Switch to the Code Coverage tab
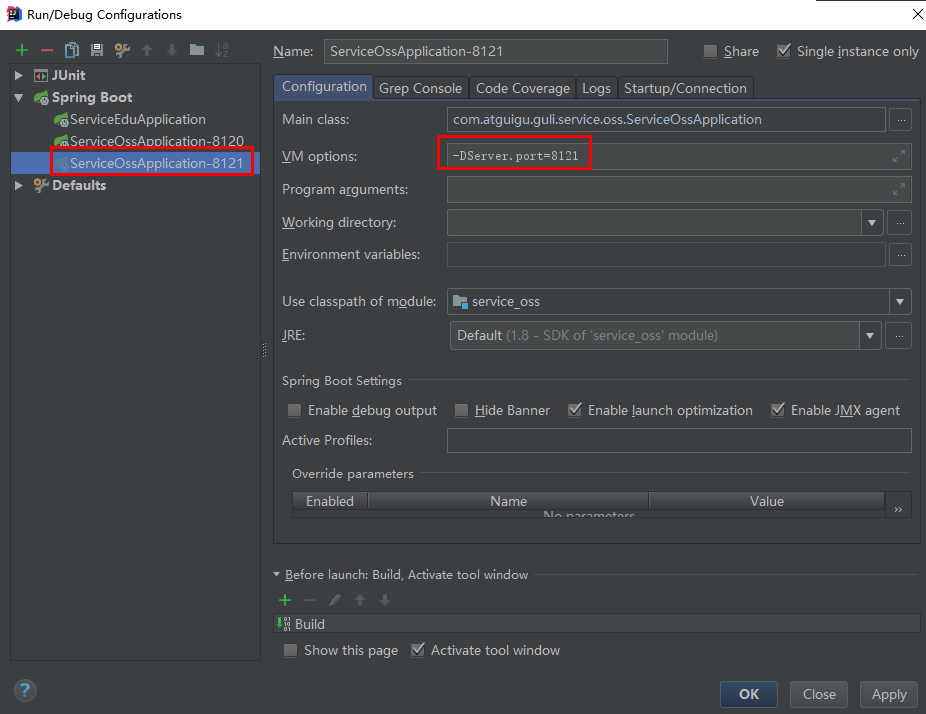Image resolution: width=926 pixels, height=714 pixels. tap(523, 89)
